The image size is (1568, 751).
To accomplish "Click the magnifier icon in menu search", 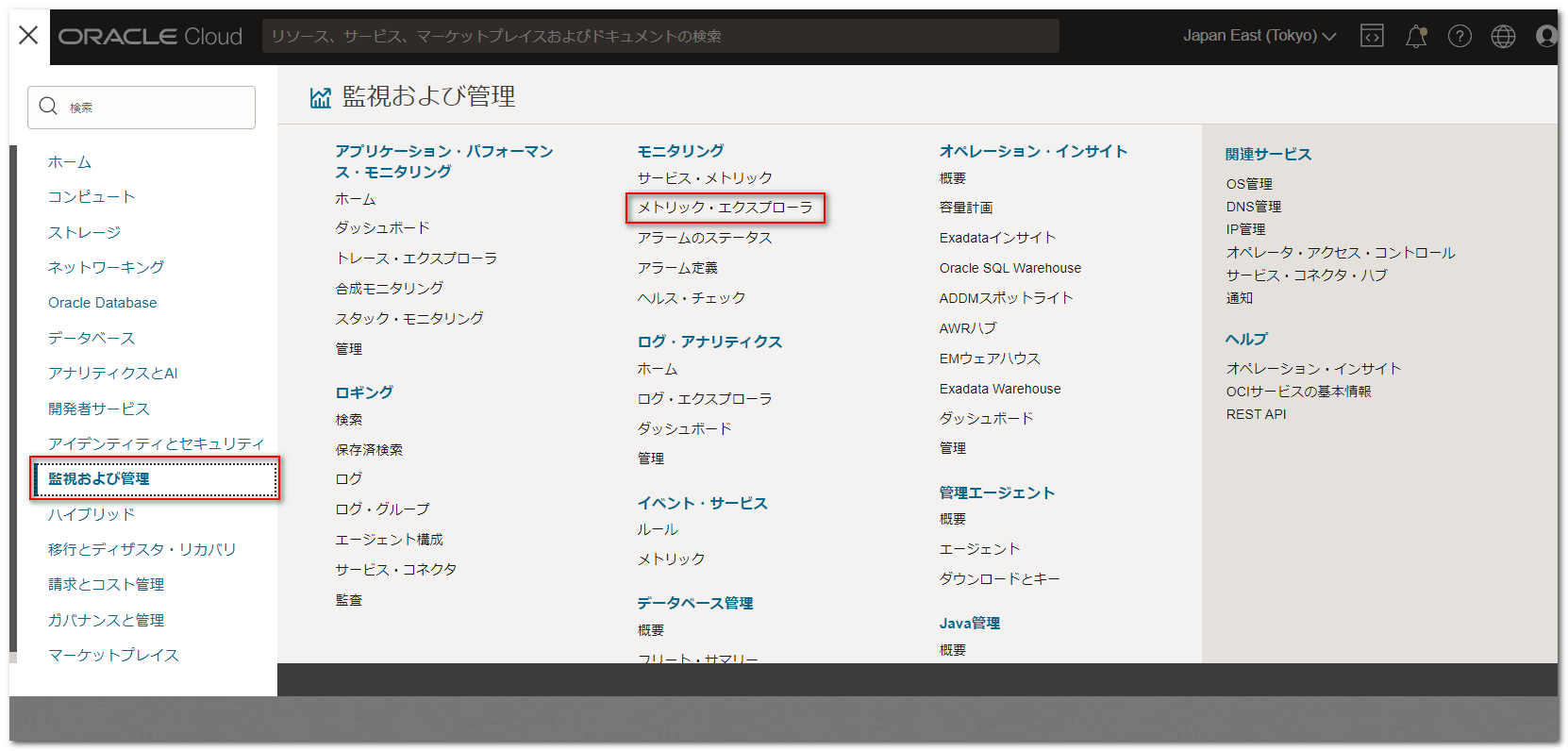I will point(49,107).
